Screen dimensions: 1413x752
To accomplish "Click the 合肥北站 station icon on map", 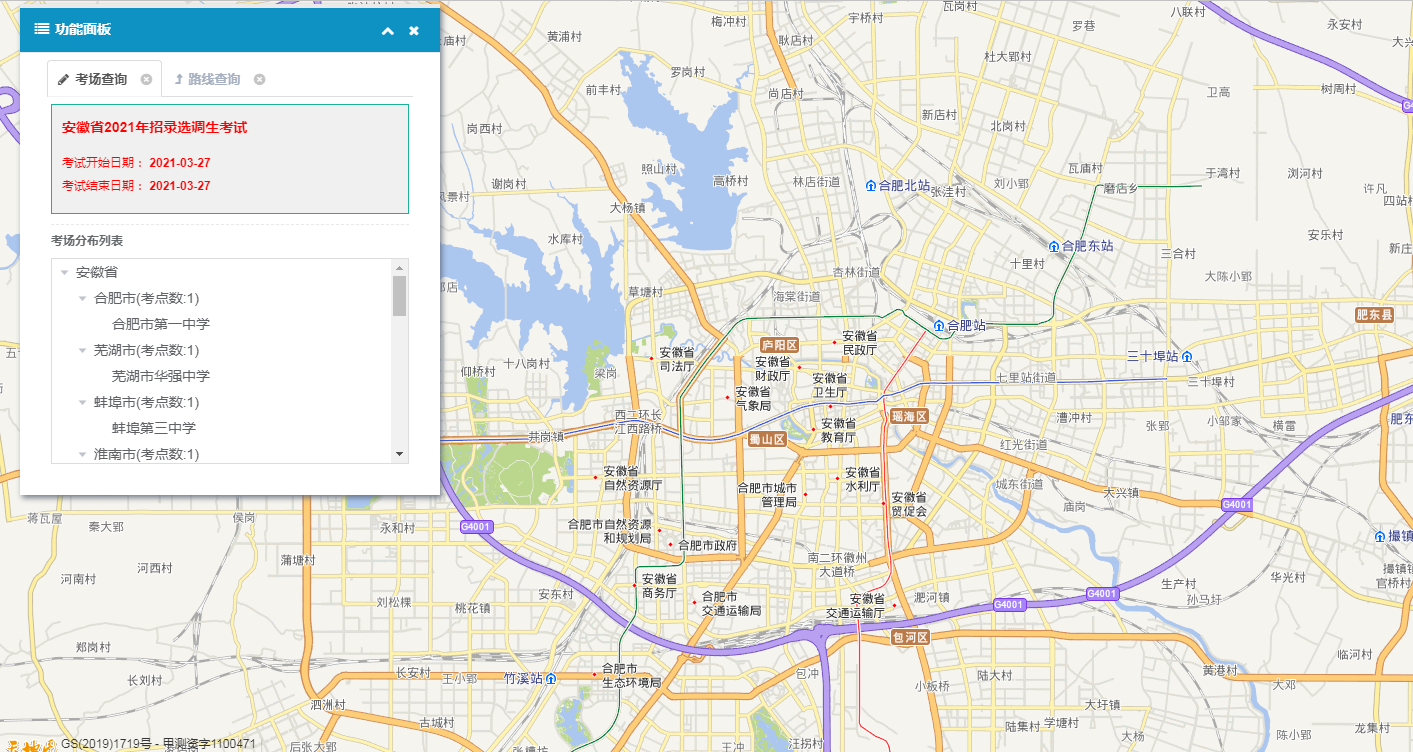I will click(x=871, y=185).
